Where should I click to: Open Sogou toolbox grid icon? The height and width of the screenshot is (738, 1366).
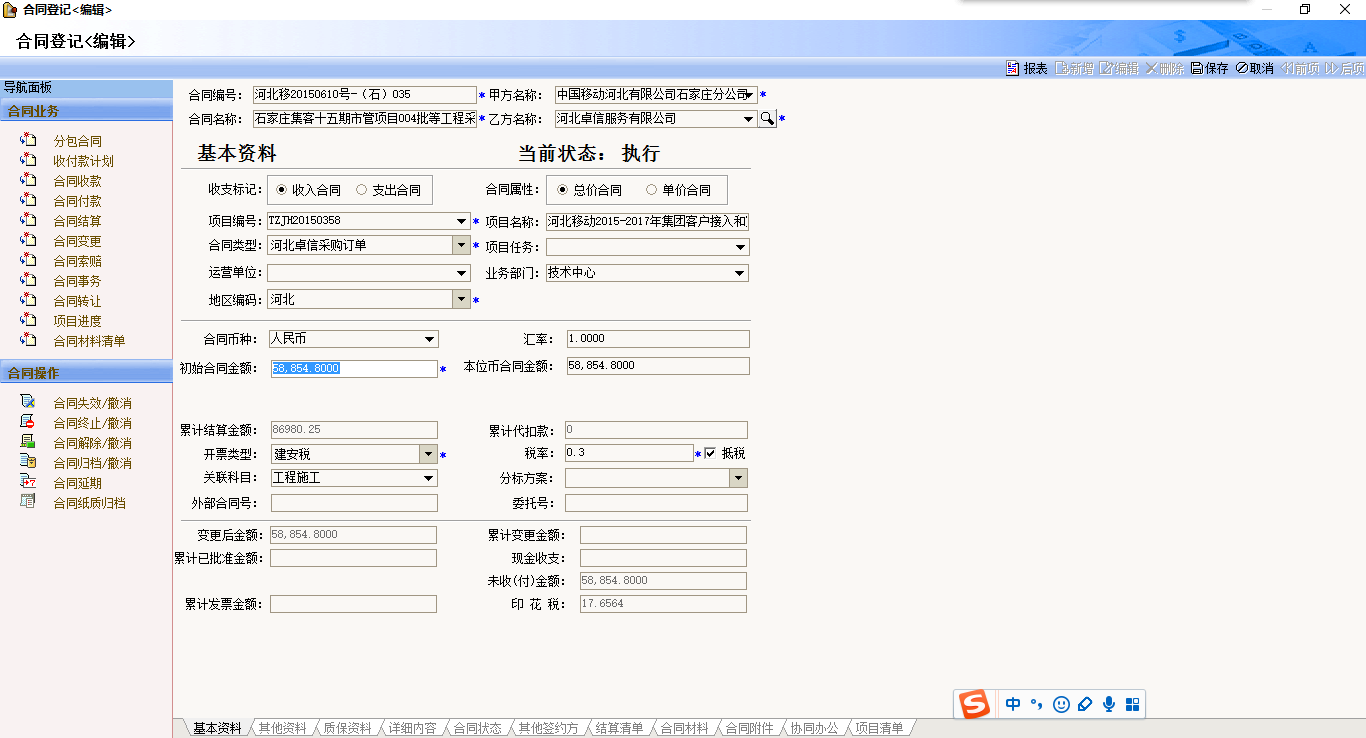pyautogui.click(x=1133, y=704)
